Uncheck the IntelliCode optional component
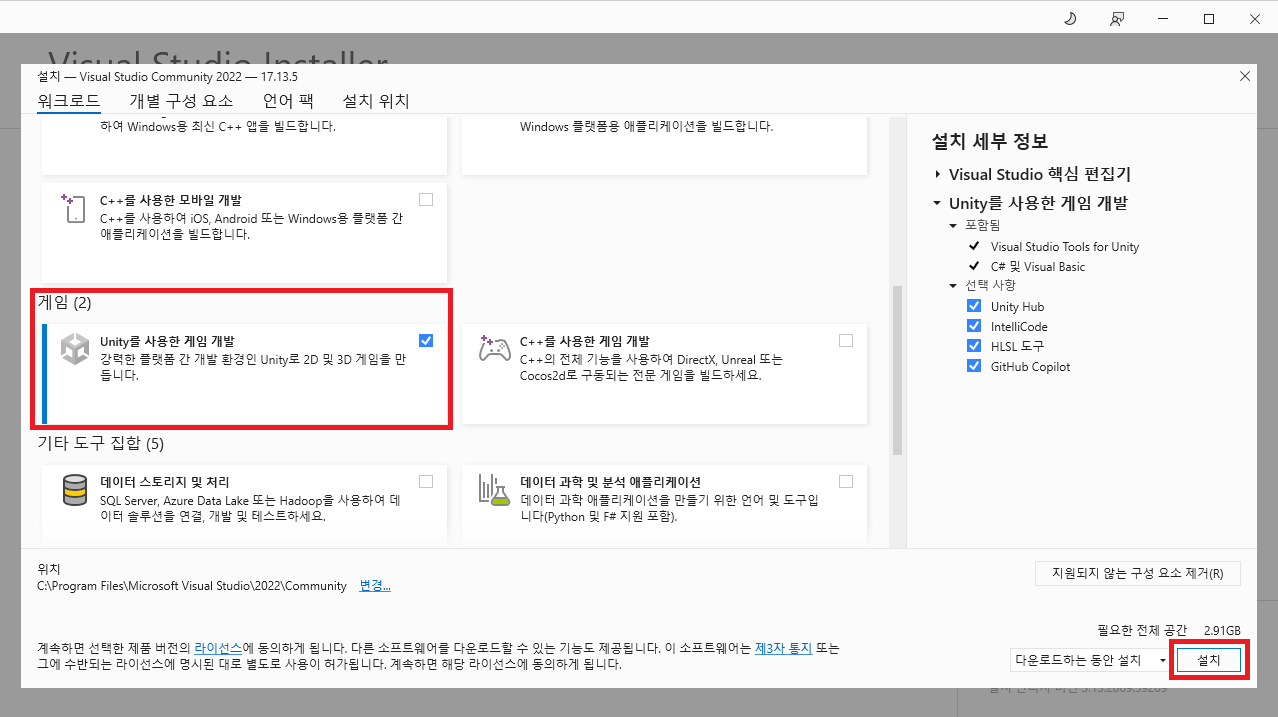 [x=974, y=326]
